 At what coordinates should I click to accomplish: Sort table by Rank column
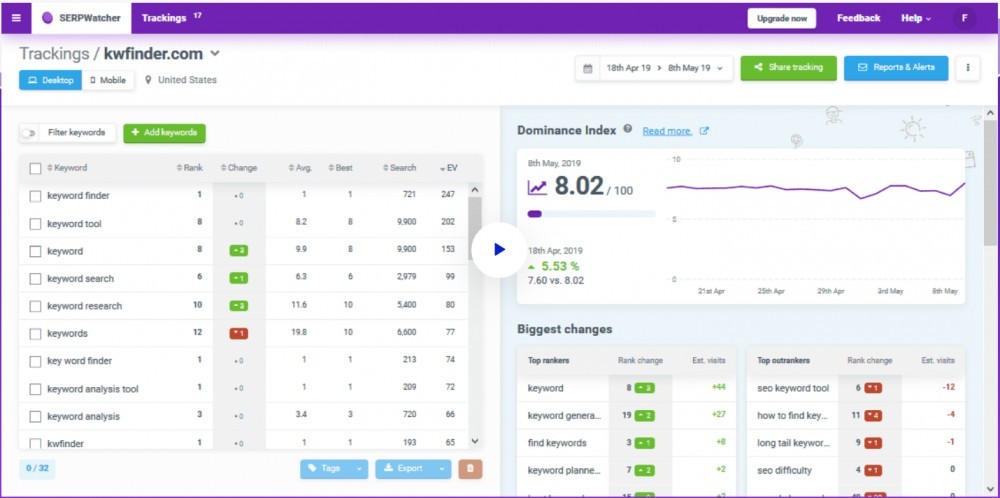pos(189,168)
